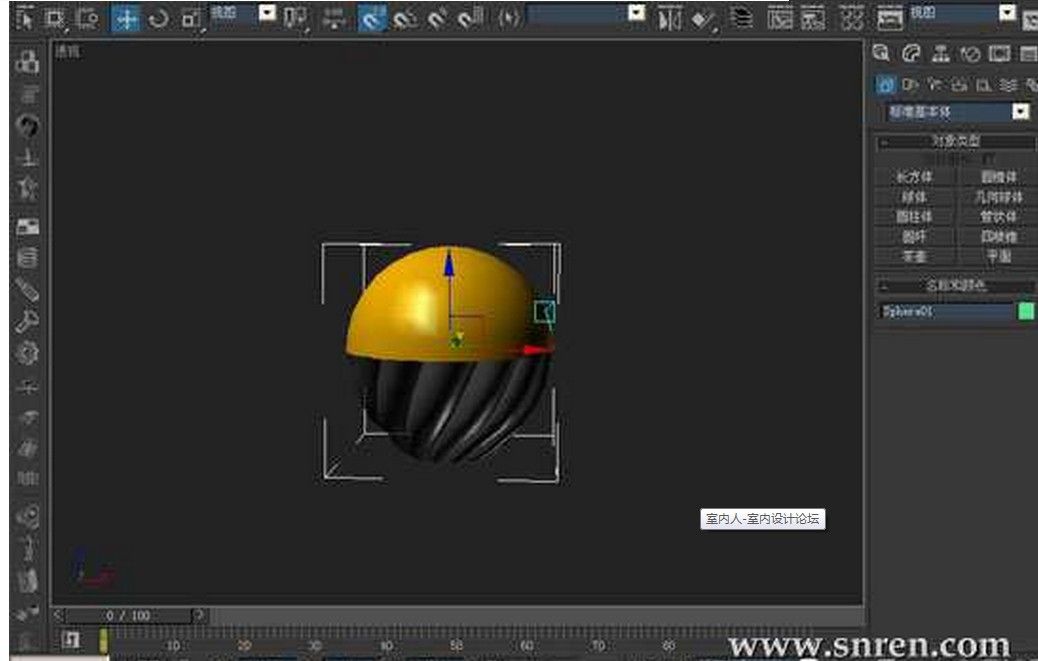Choose the rectangular selection region tool

click(x=56, y=19)
